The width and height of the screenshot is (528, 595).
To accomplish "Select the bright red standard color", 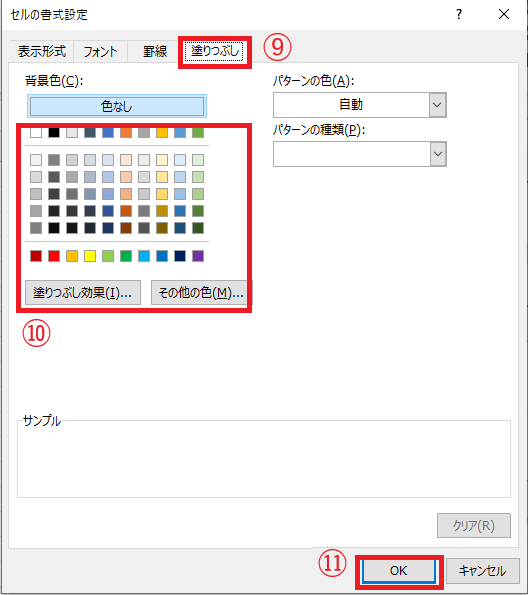I will (x=54, y=256).
